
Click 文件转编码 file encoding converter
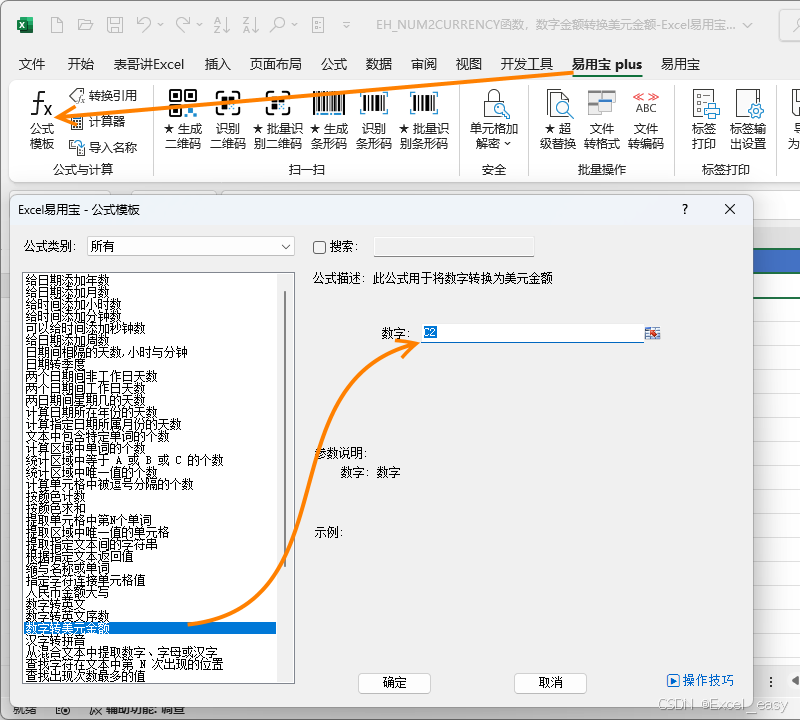click(645, 120)
